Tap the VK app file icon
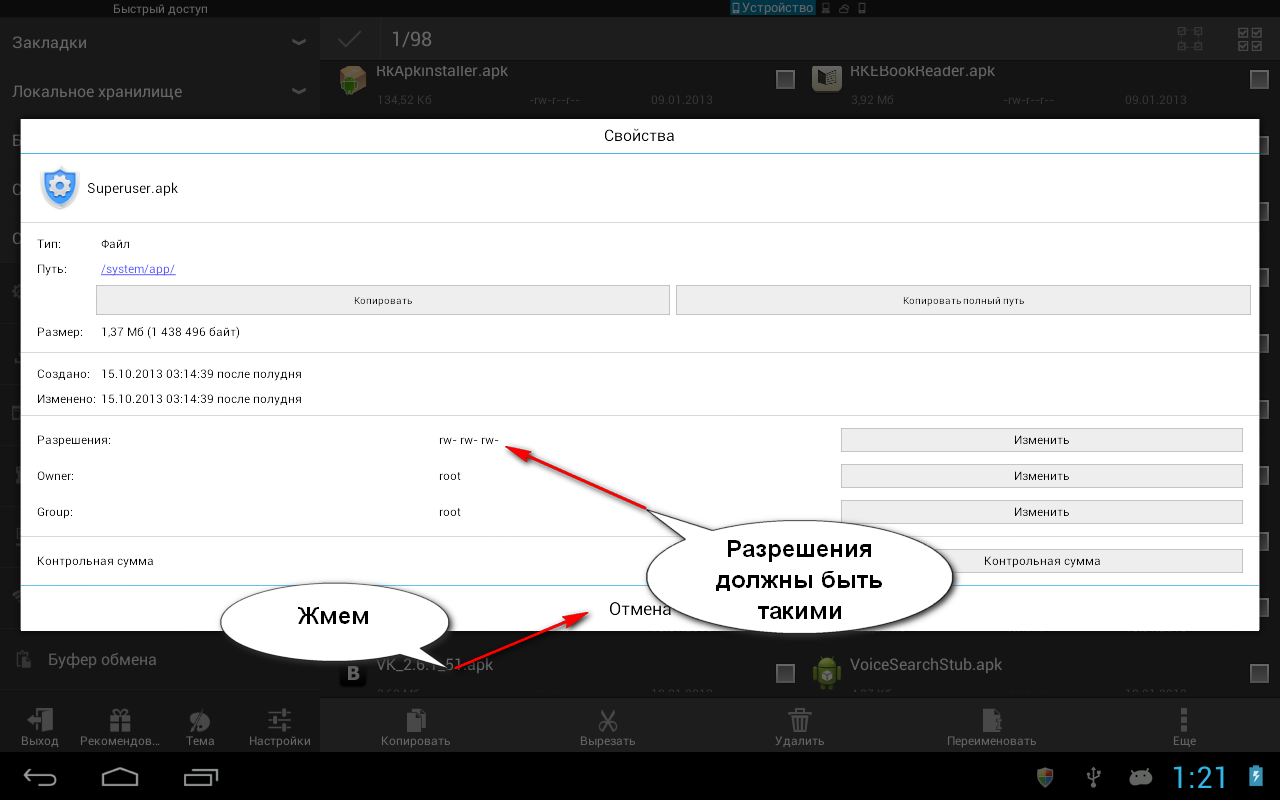Image resolution: width=1280 pixels, height=800 pixels. click(x=352, y=673)
